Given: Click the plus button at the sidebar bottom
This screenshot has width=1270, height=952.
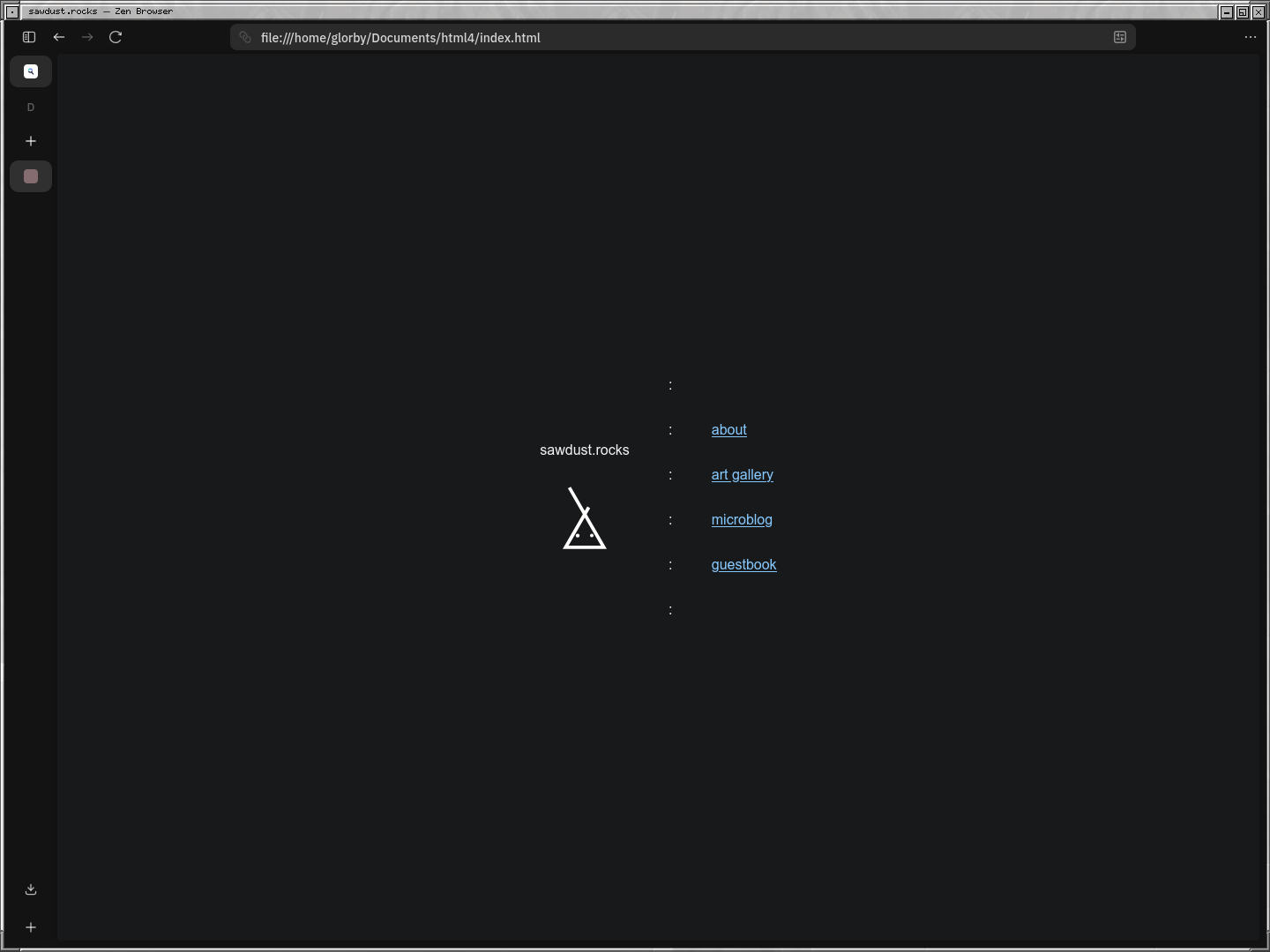Looking at the screenshot, I should point(31,927).
